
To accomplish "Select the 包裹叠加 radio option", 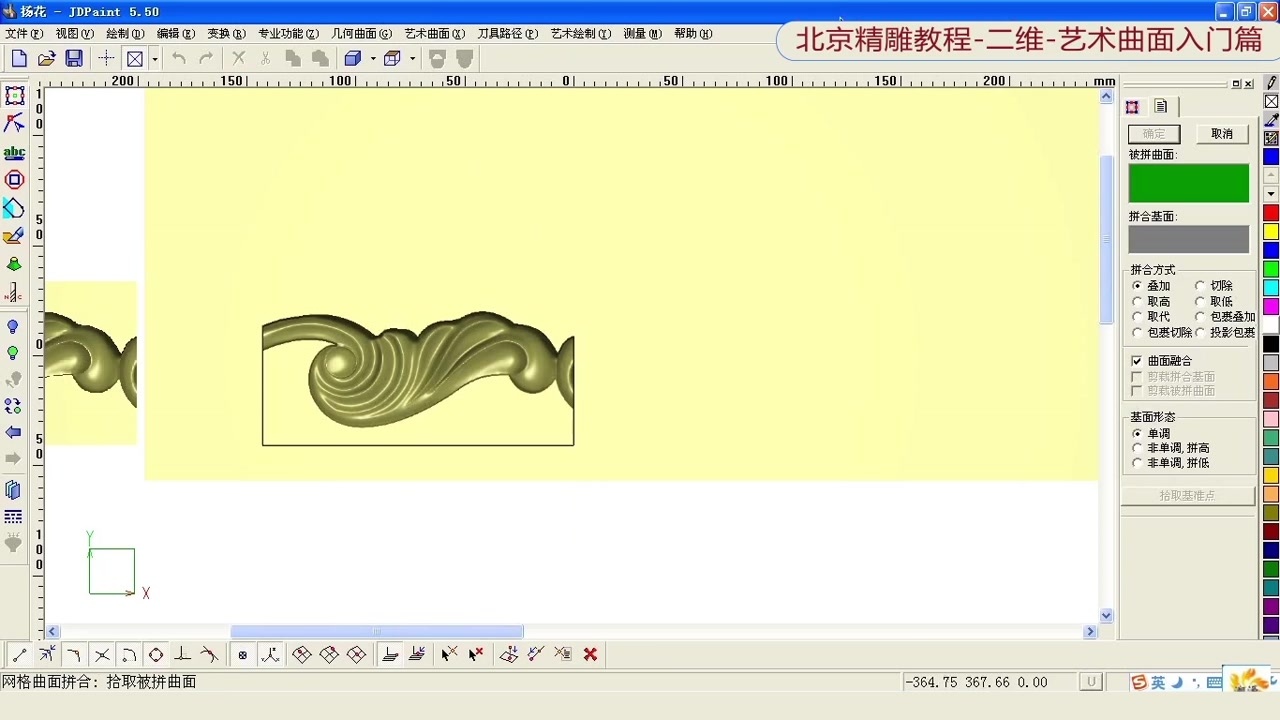I will tap(1200, 317).
